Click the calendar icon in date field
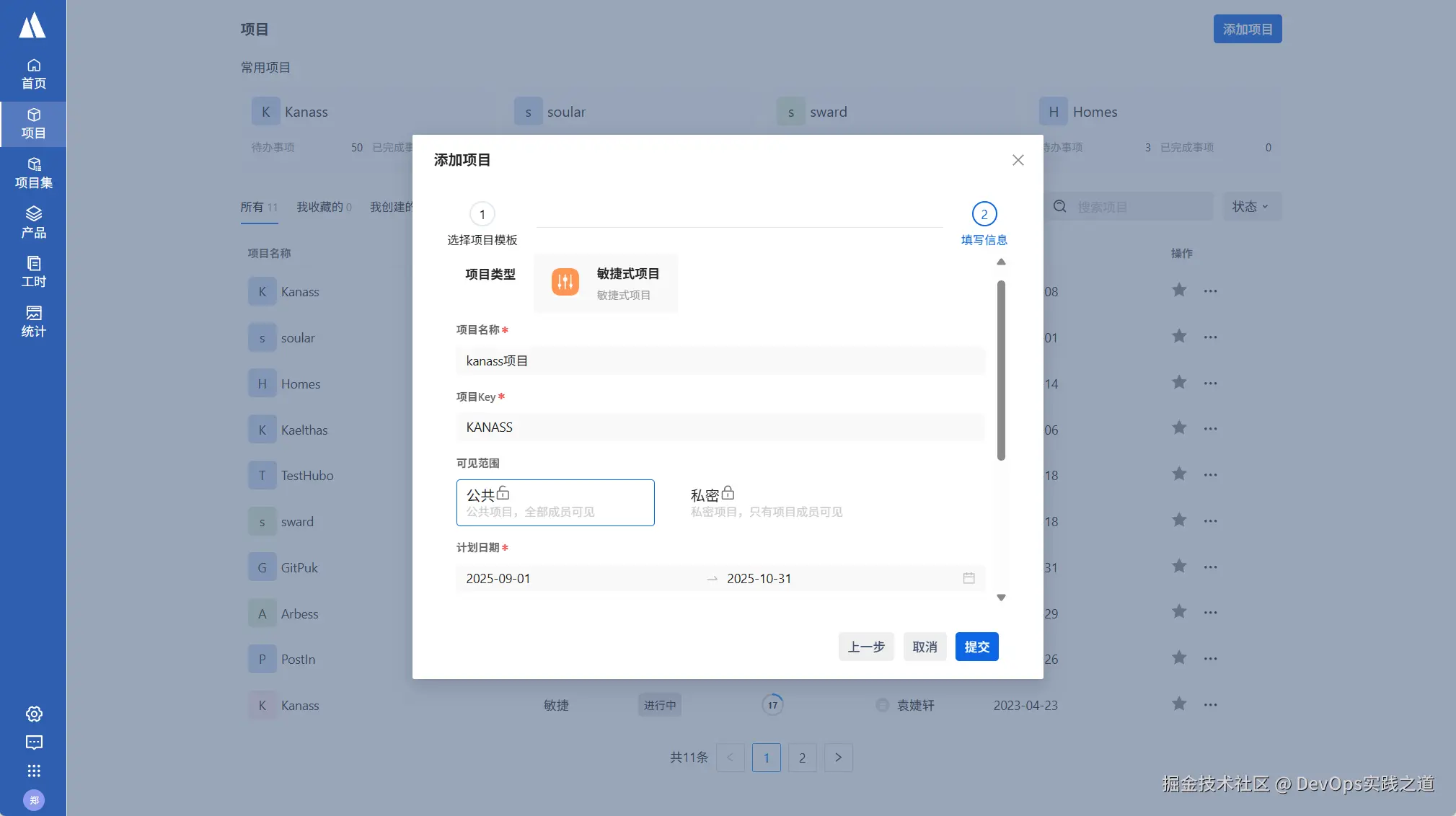Screen dimensions: 1456x816 tap(969, 578)
